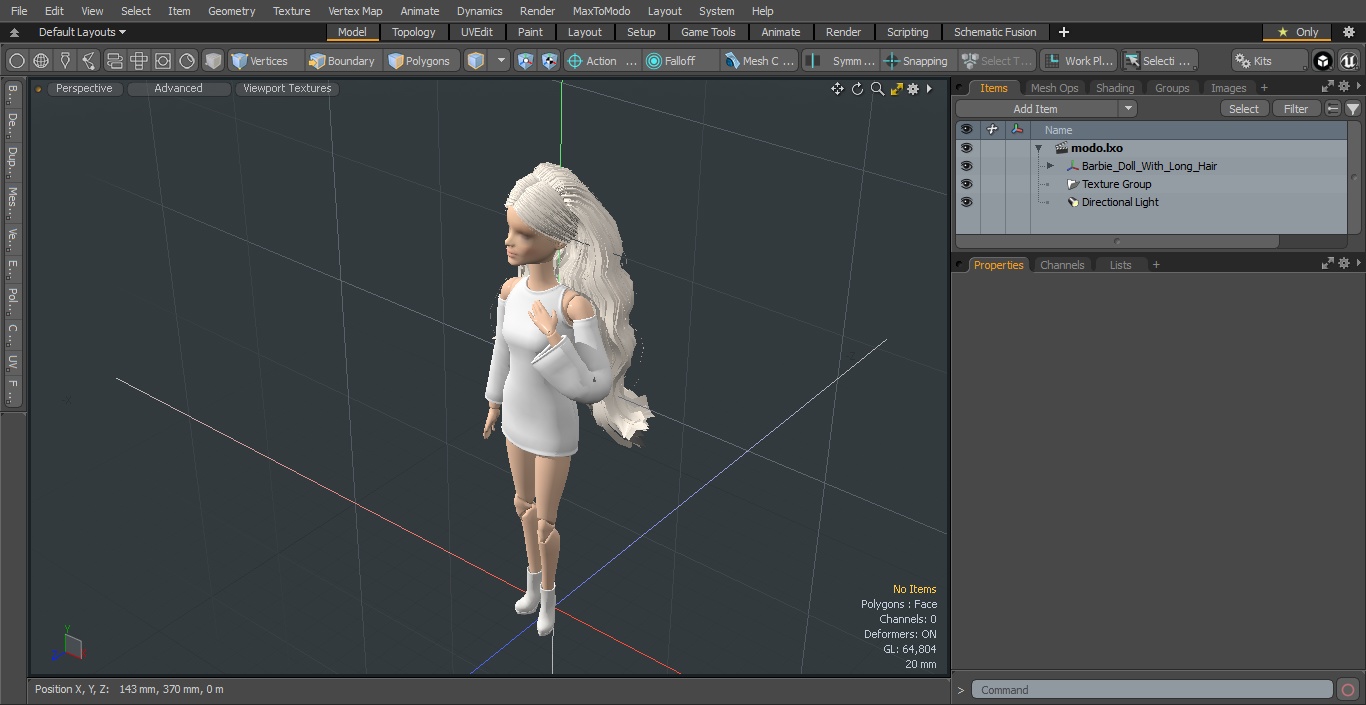
Task: Switch to the UVEdit layout tab
Action: coord(477,32)
